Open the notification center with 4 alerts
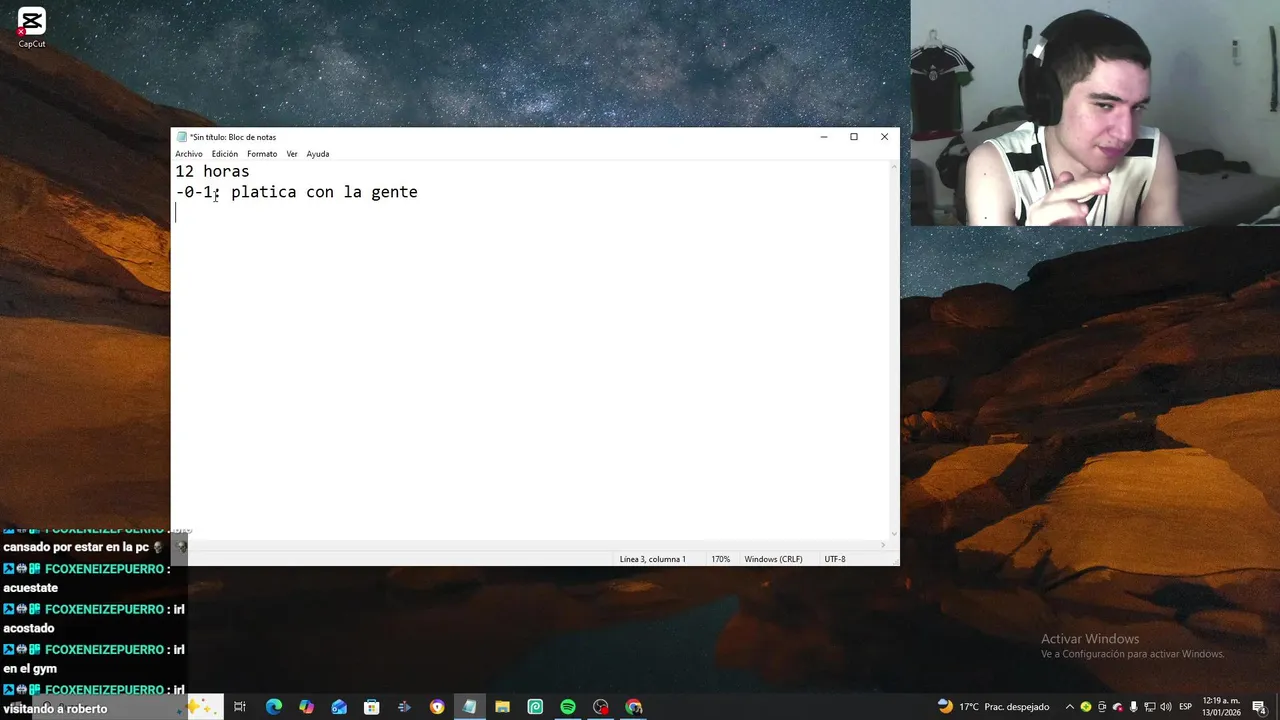The image size is (1280, 720). pyautogui.click(x=1260, y=708)
